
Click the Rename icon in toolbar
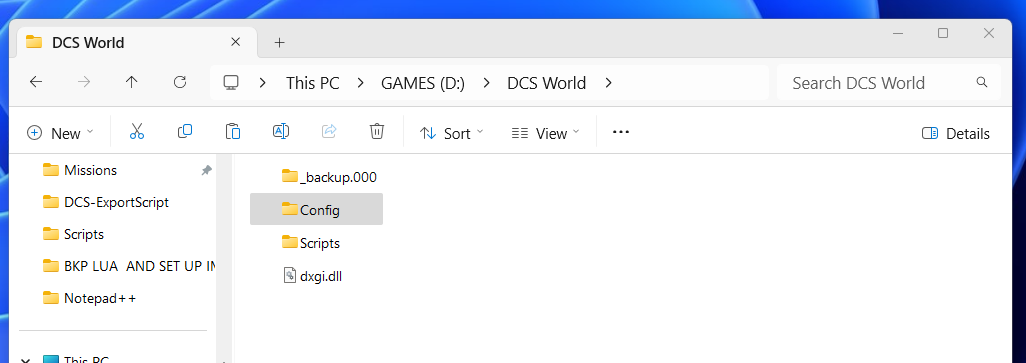click(281, 132)
